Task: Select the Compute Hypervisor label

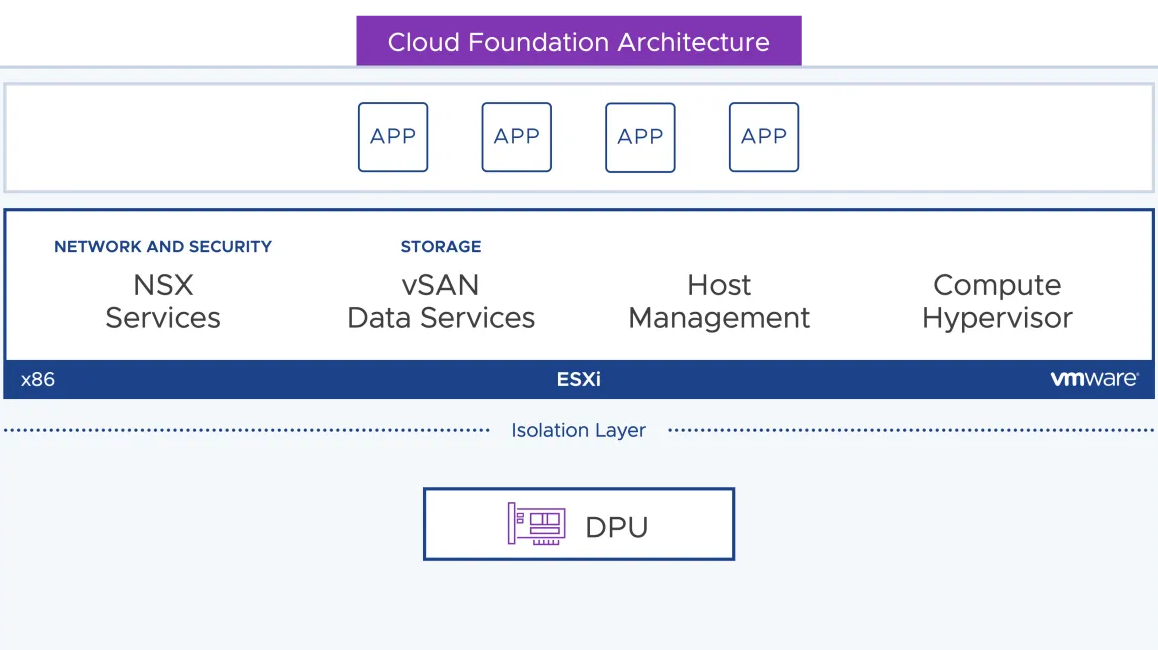Action: (997, 301)
